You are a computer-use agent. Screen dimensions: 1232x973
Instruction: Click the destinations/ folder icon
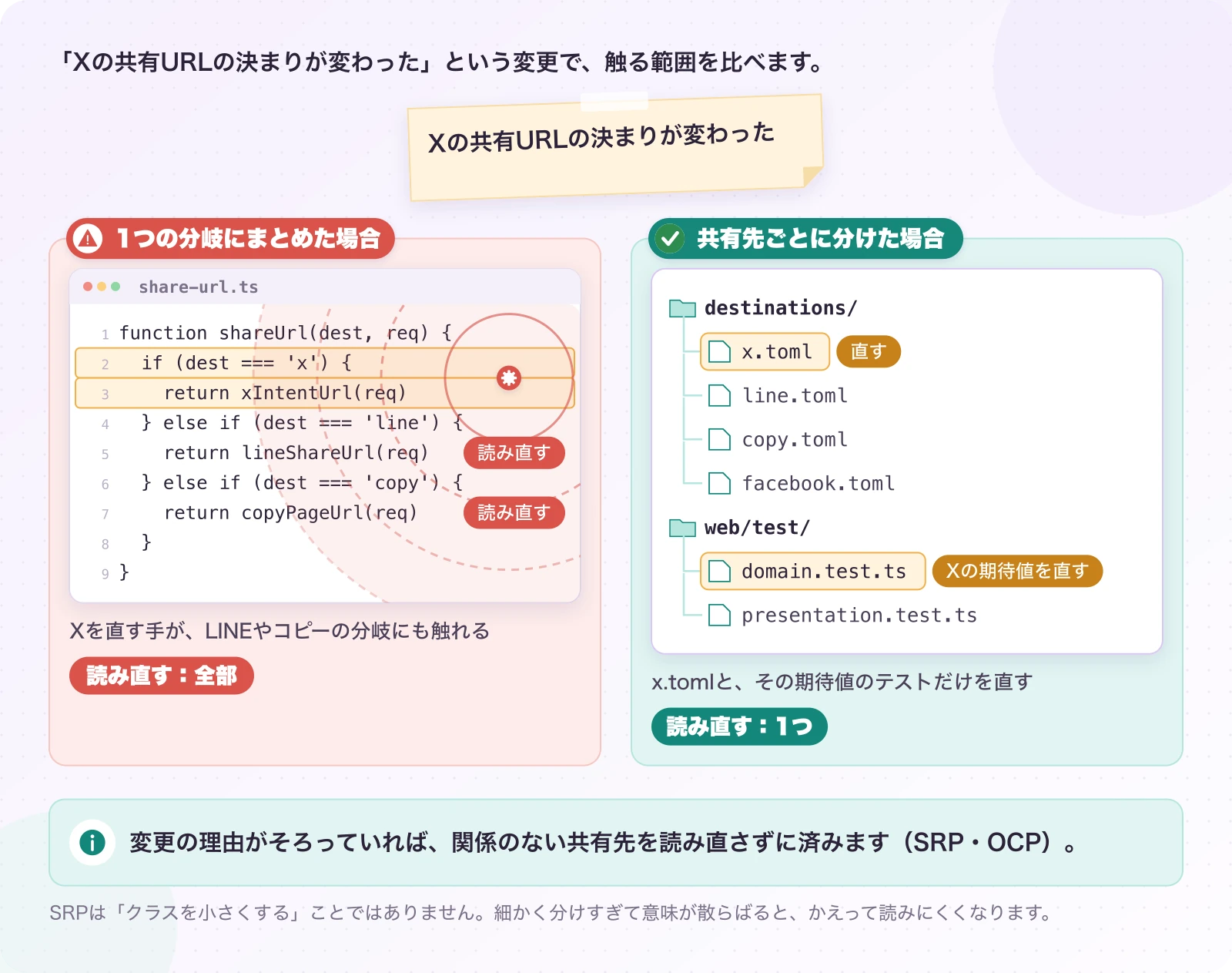682,308
